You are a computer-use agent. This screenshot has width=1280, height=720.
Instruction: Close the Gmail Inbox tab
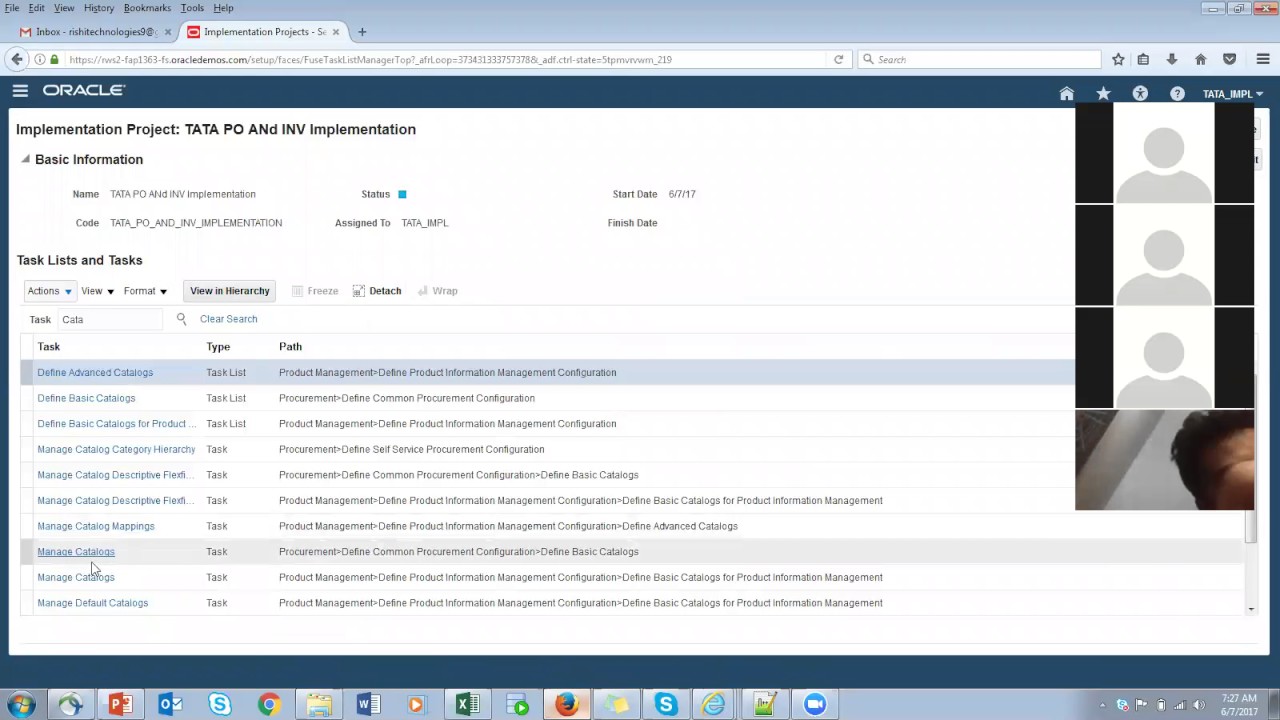[x=168, y=32]
